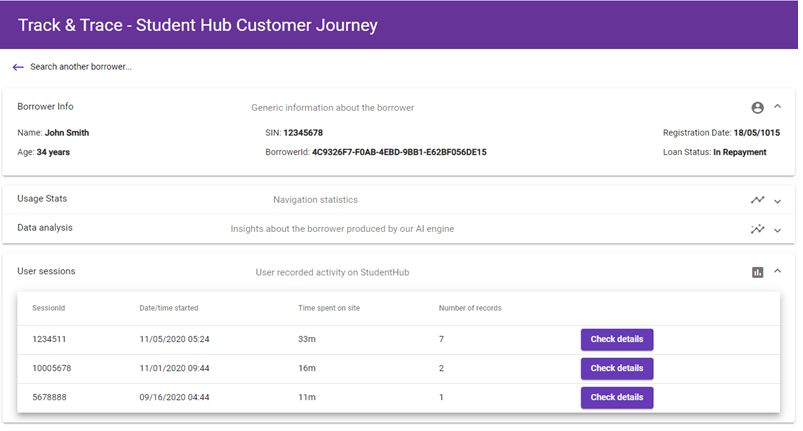The height and width of the screenshot is (431, 803).
Task: Check details for session 5678888
Action: pos(616,397)
